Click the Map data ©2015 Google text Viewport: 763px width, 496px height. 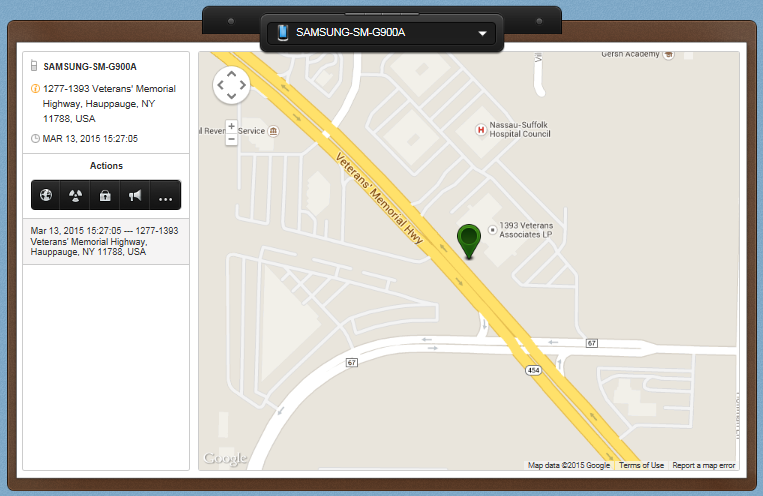click(x=569, y=465)
